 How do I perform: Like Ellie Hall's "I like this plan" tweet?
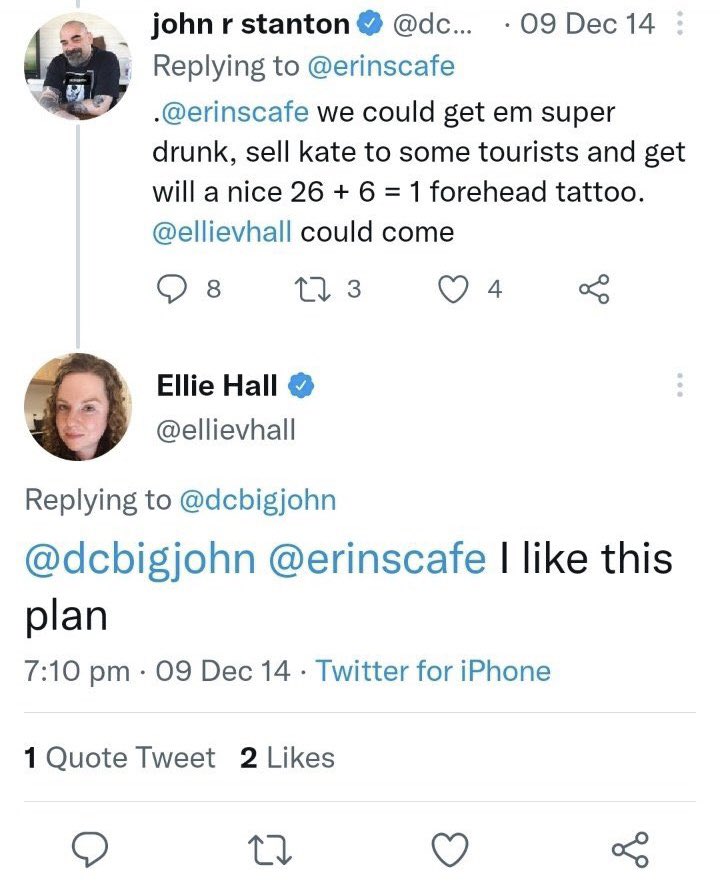pos(451,849)
